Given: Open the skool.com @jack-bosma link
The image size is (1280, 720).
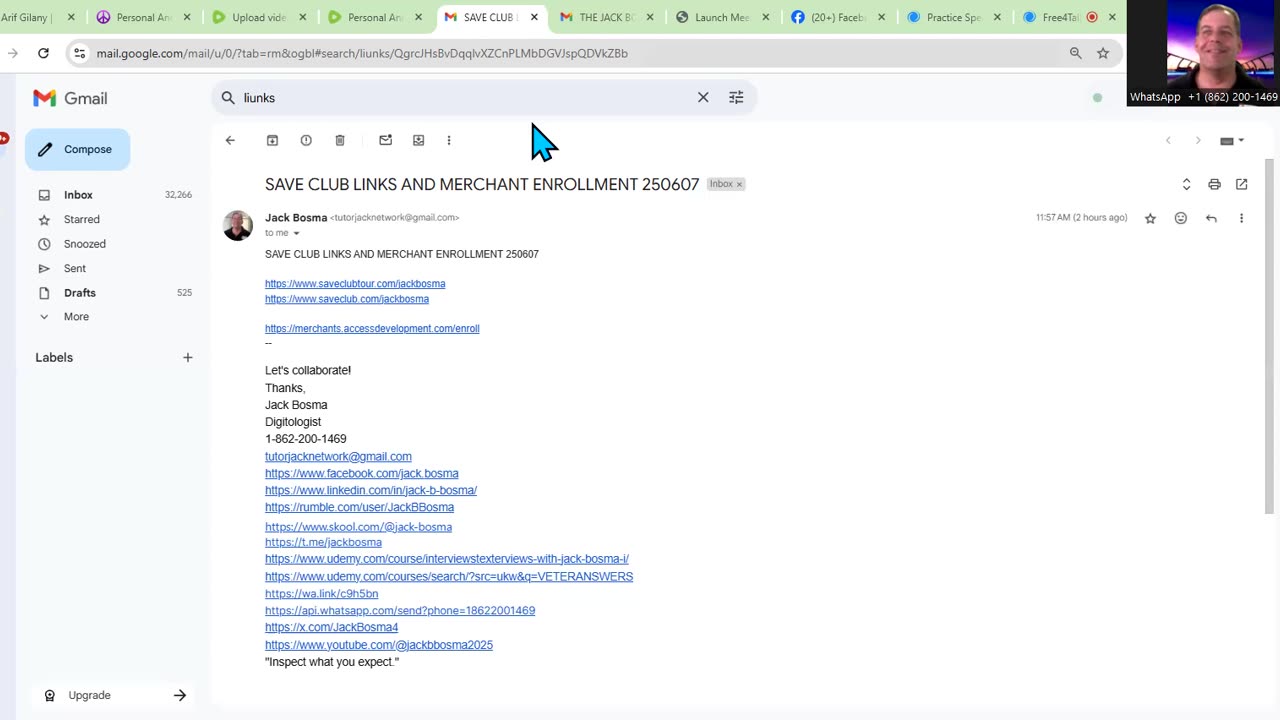Looking at the screenshot, I should 358,527.
